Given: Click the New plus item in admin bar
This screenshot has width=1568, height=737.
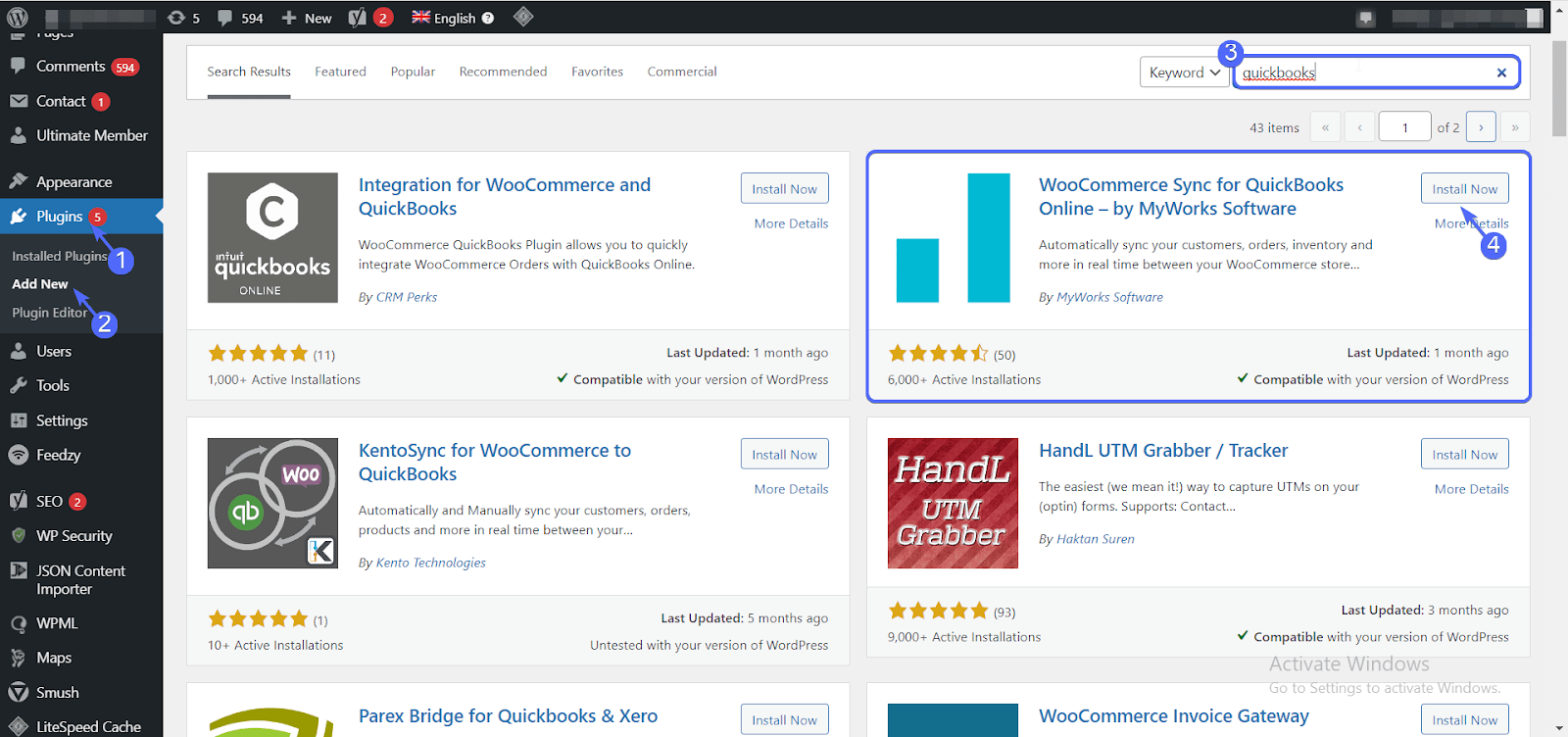Looking at the screenshot, I should (x=307, y=18).
